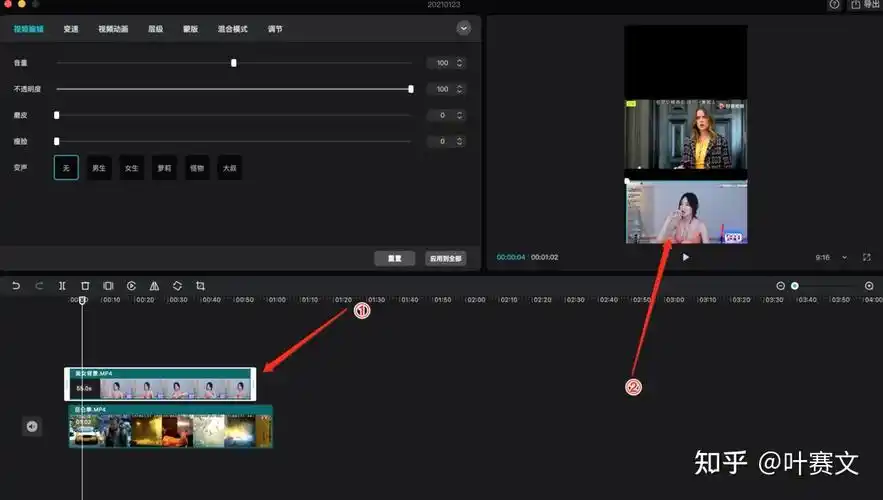883x500 pixels.
Task: Select the 男生 voice change option
Action: click(99, 168)
